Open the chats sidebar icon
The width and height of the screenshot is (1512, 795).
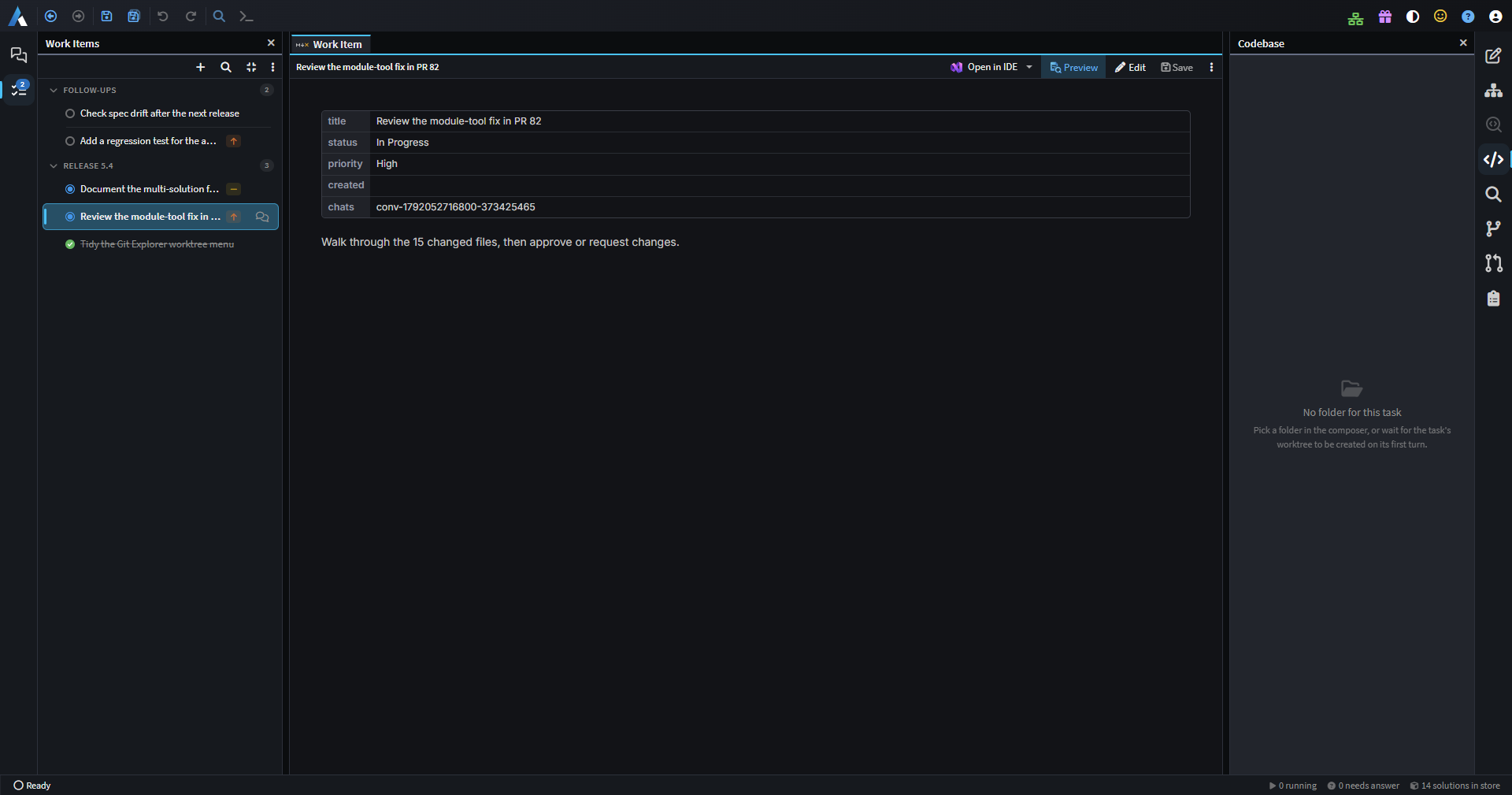click(19, 54)
